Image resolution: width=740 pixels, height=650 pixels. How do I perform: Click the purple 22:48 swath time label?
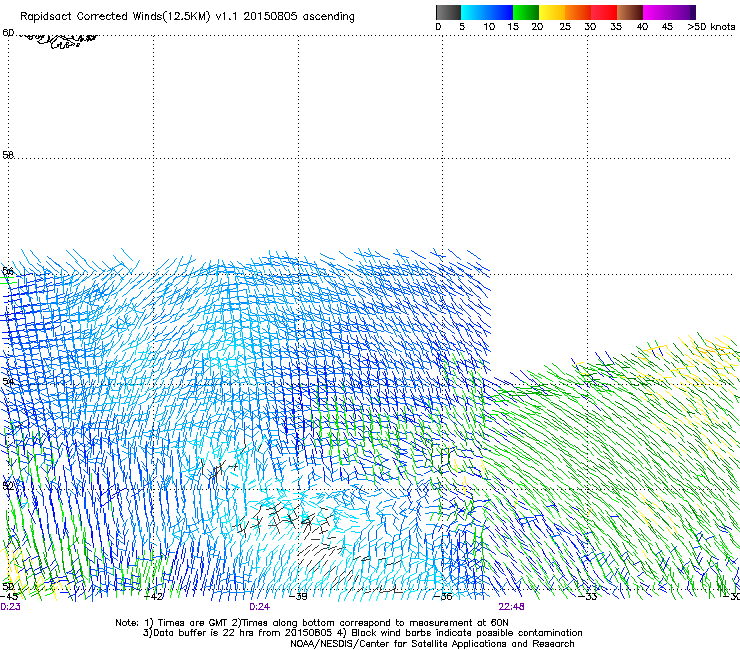(512, 607)
